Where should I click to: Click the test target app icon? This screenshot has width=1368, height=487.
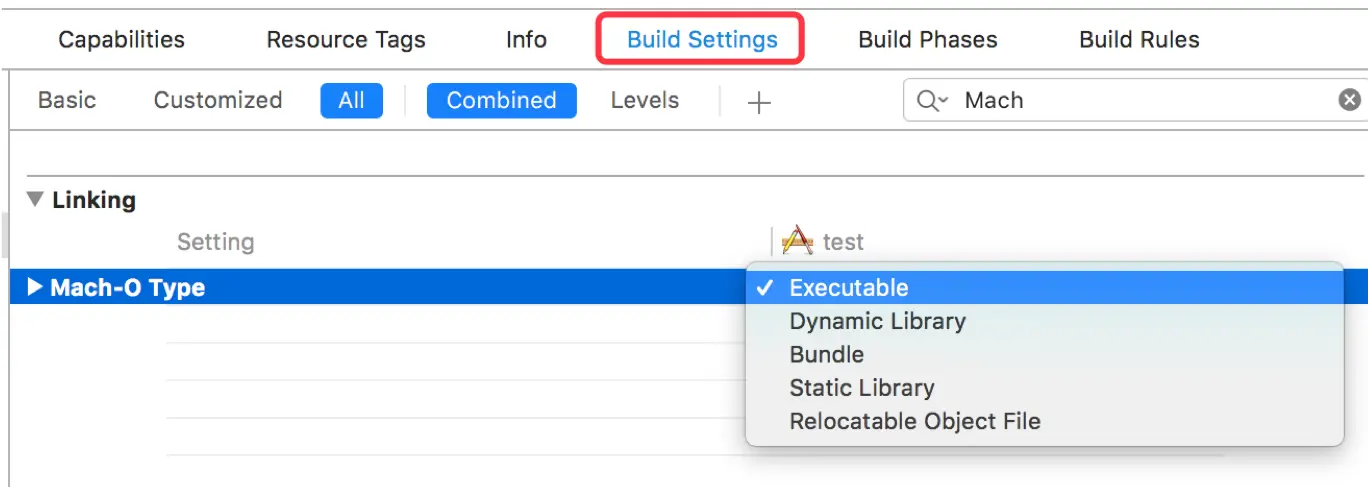pos(797,241)
